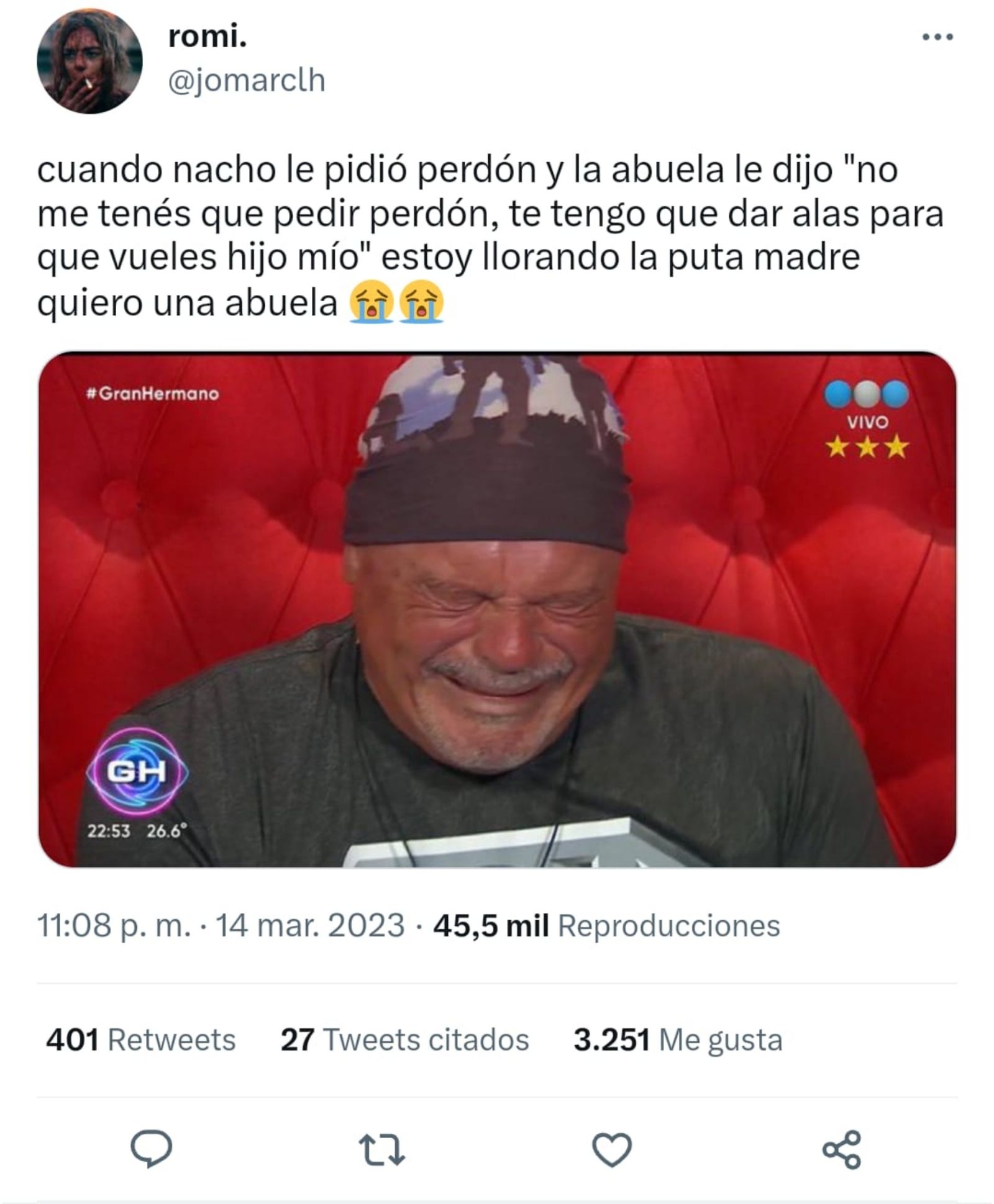Open the 27 Tweets citados list
The height and width of the screenshot is (1204, 994).
pyautogui.click(x=404, y=1039)
